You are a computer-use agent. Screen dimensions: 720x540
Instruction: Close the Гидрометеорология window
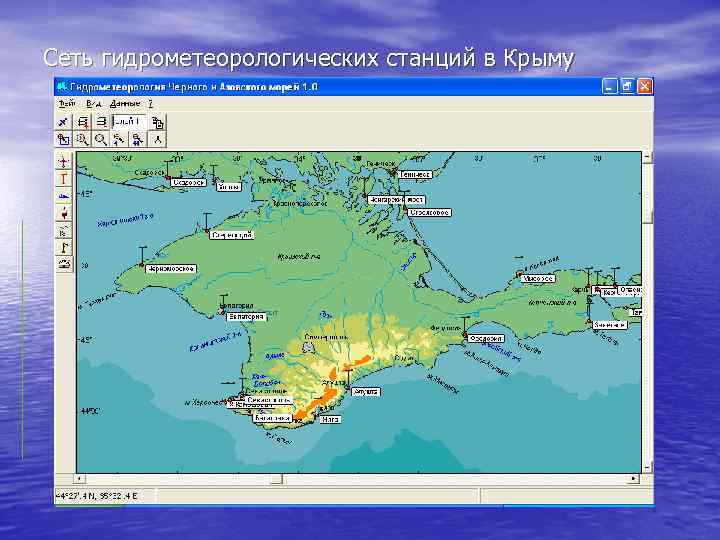pyautogui.click(x=644, y=86)
